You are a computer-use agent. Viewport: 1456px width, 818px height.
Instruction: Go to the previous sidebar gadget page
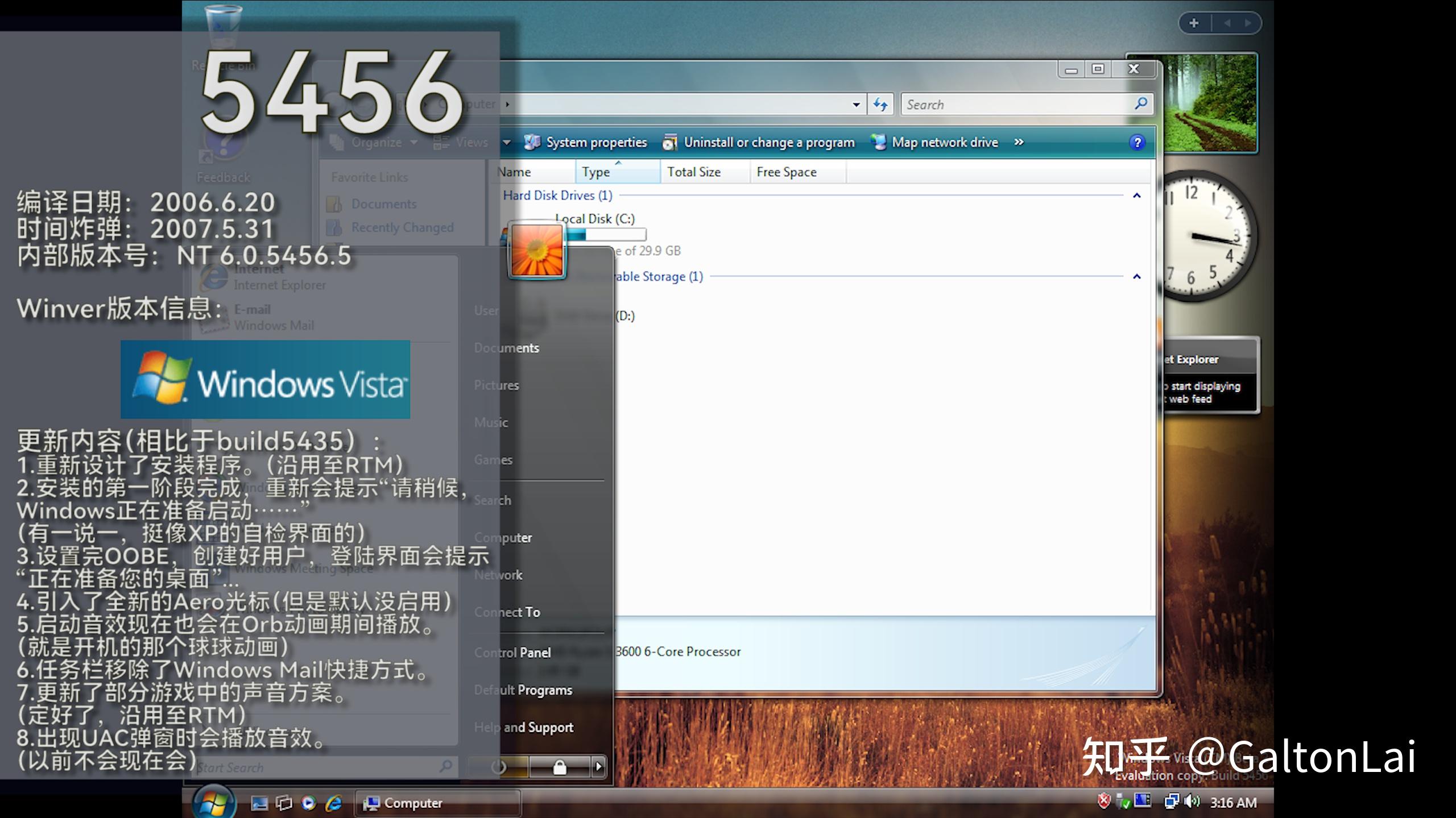point(1227,23)
